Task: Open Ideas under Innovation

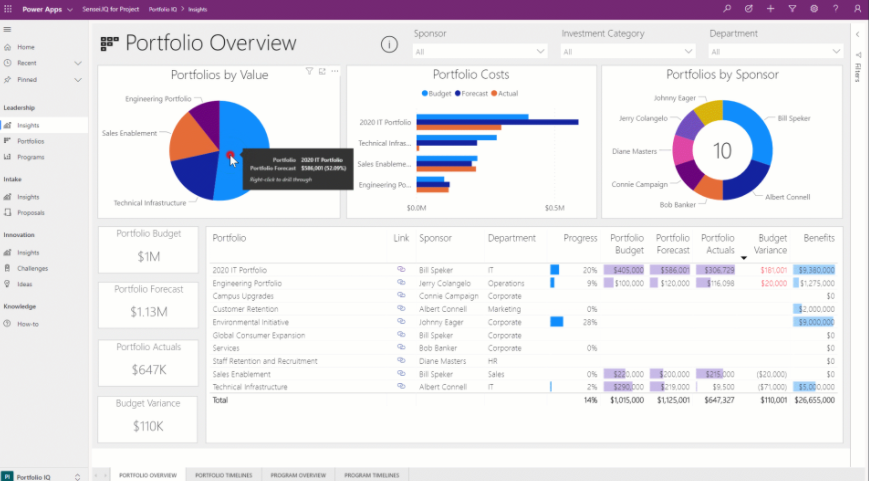Action: pyautogui.click(x=24, y=284)
